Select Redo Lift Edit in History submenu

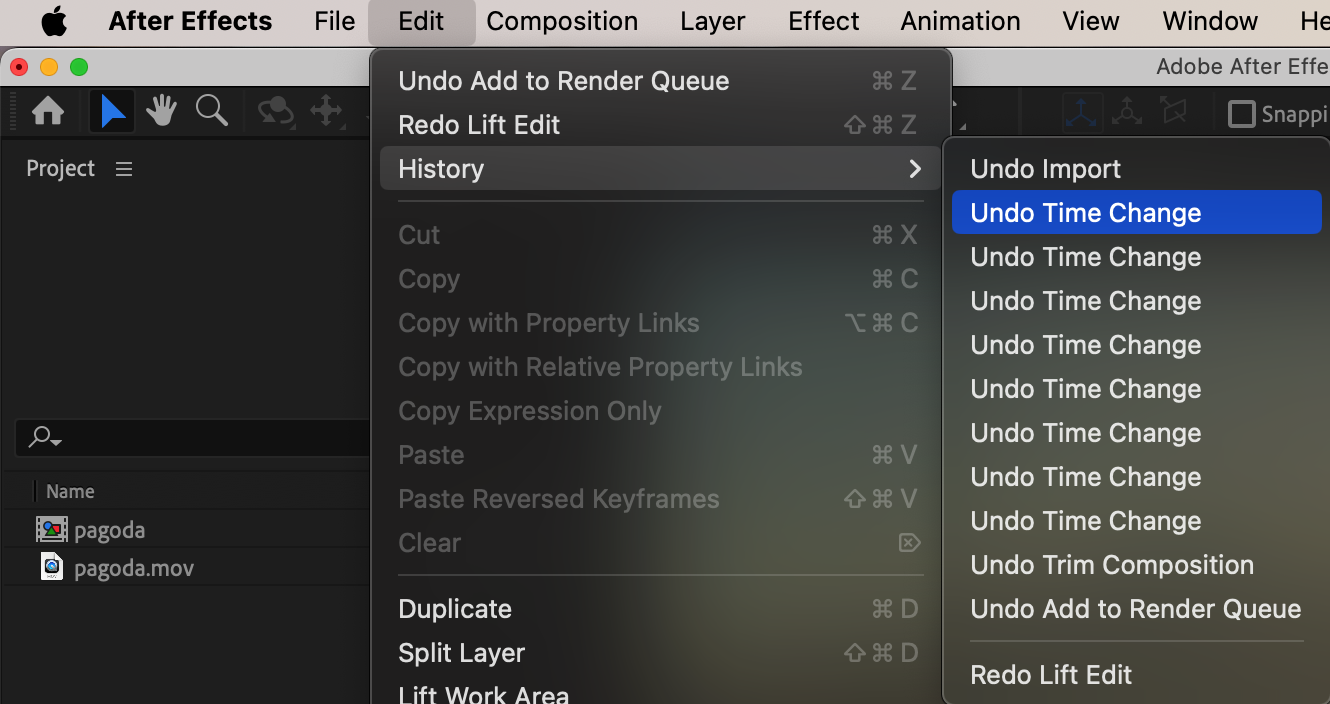point(1050,675)
